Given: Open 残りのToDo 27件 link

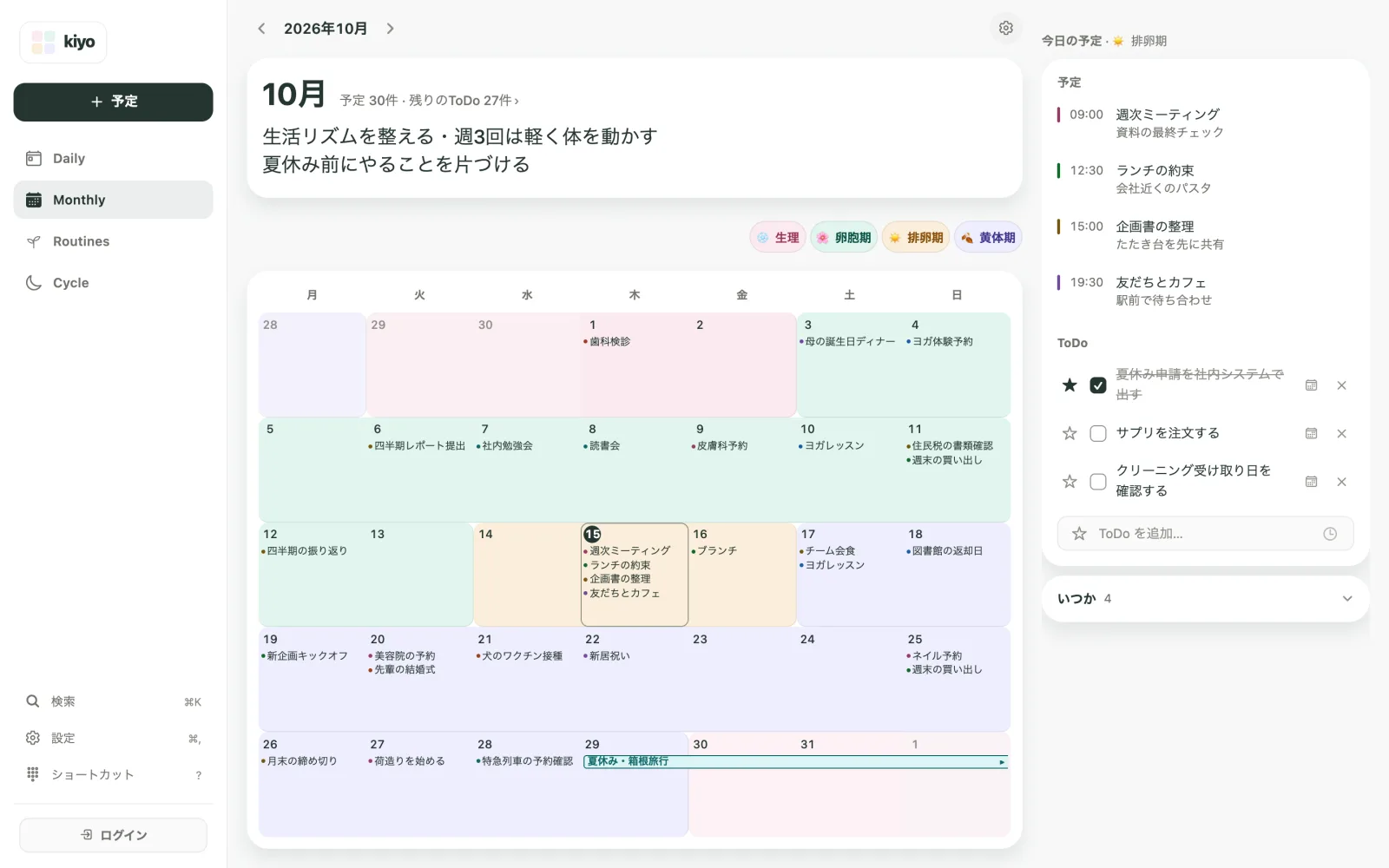Looking at the screenshot, I should pyautogui.click(x=464, y=101).
